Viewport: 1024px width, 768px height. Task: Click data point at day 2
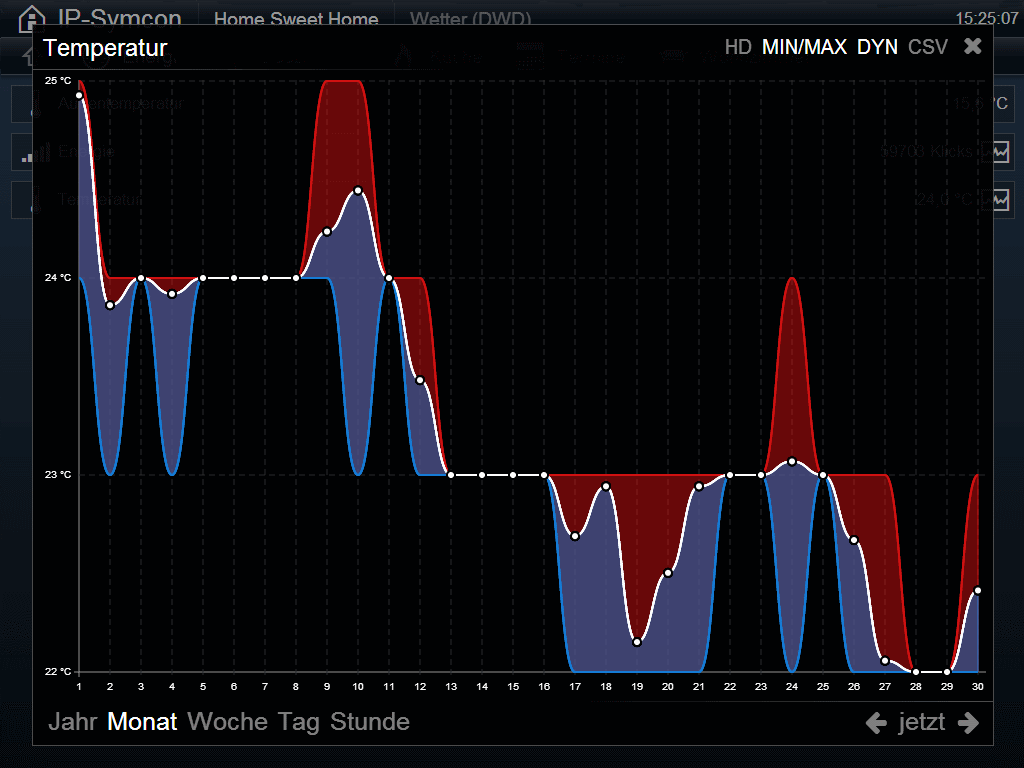click(110, 306)
